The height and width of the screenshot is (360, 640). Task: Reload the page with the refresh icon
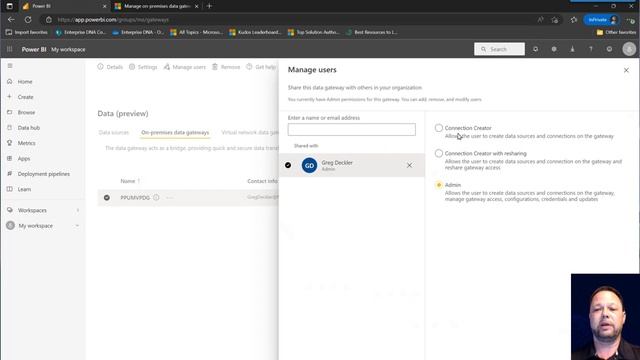28,20
